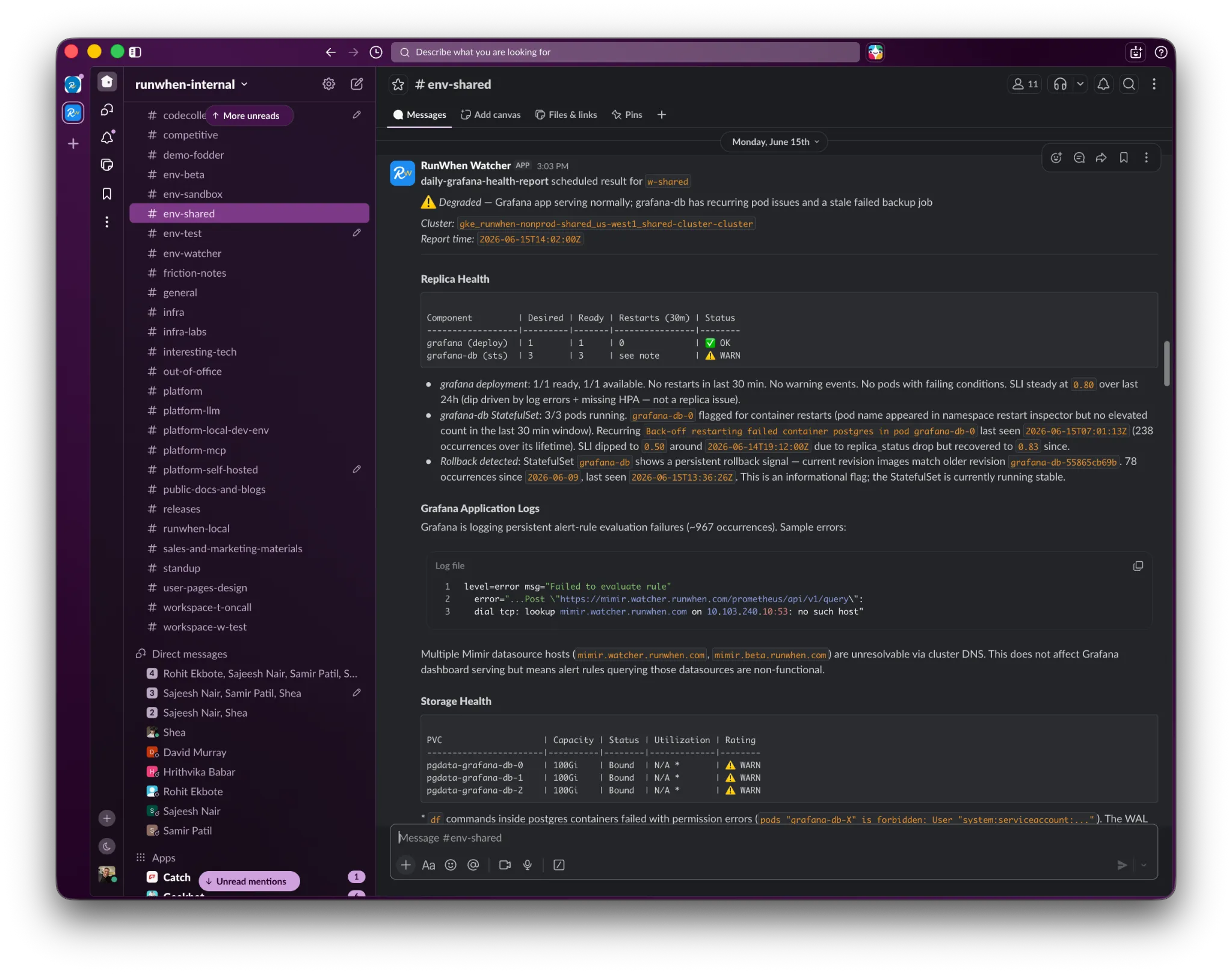Open workspace preferences gear icon
Image resolution: width=1232 pixels, height=974 pixels.
(x=328, y=84)
